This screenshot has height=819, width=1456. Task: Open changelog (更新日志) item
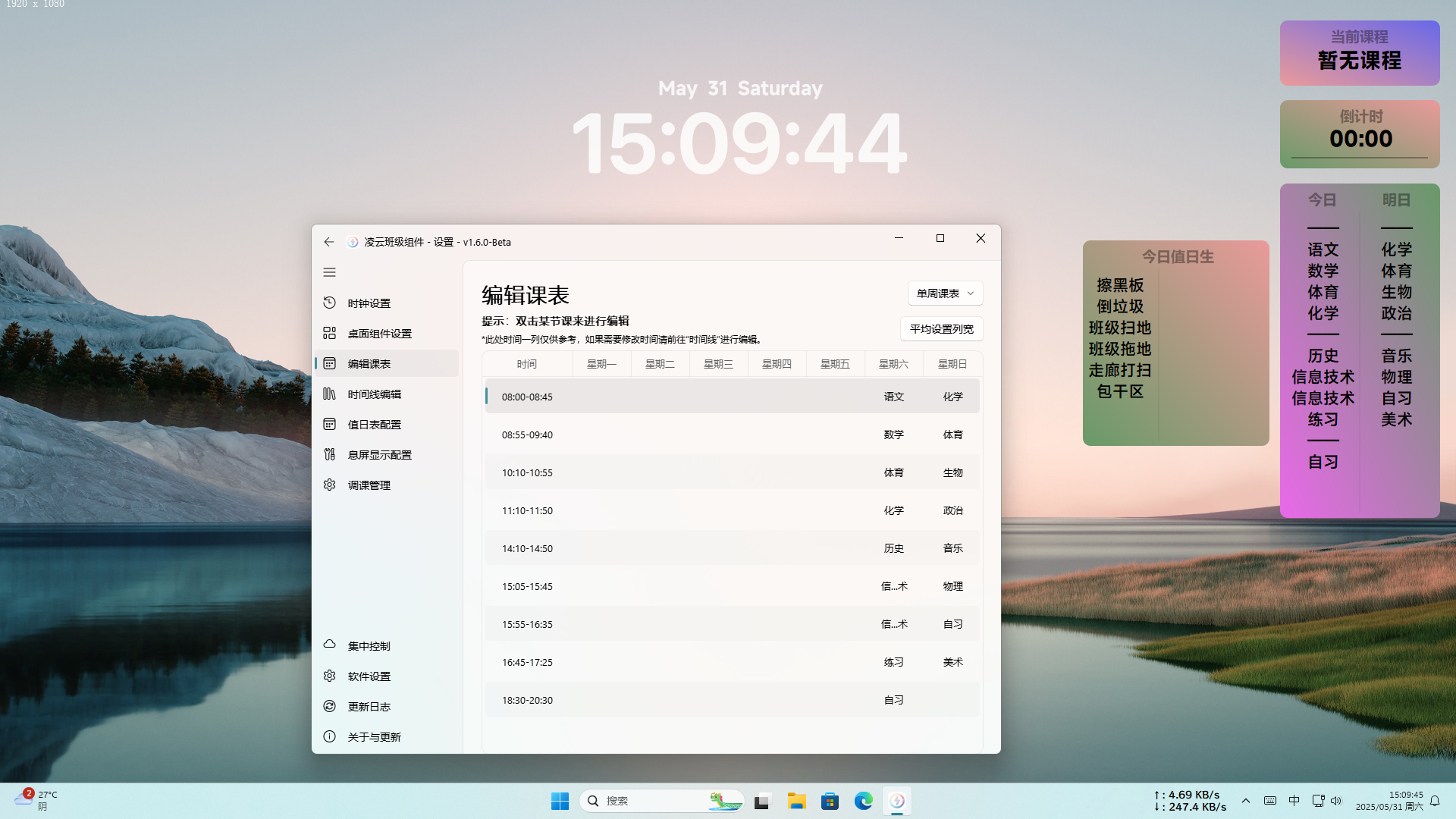pyautogui.click(x=369, y=707)
